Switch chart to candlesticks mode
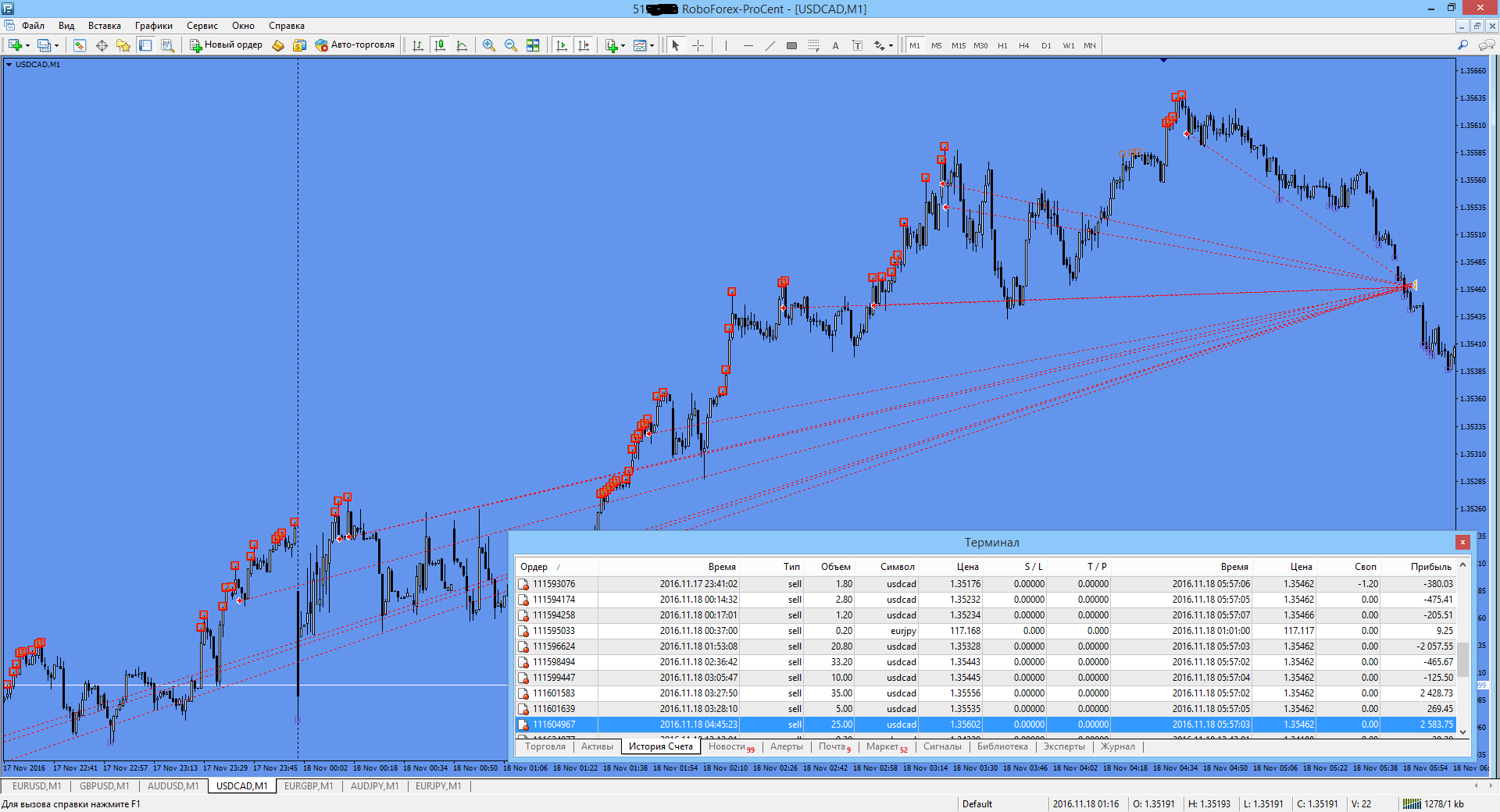This screenshot has height=812, width=1500. point(440,45)
